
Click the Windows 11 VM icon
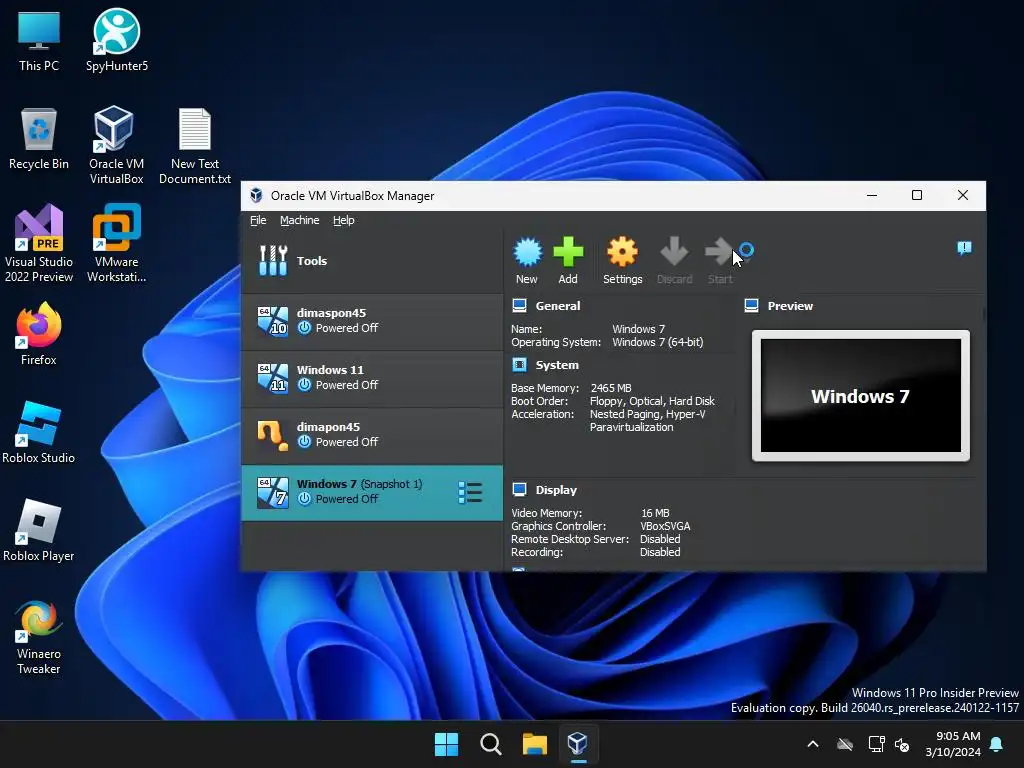pos(272,377)
